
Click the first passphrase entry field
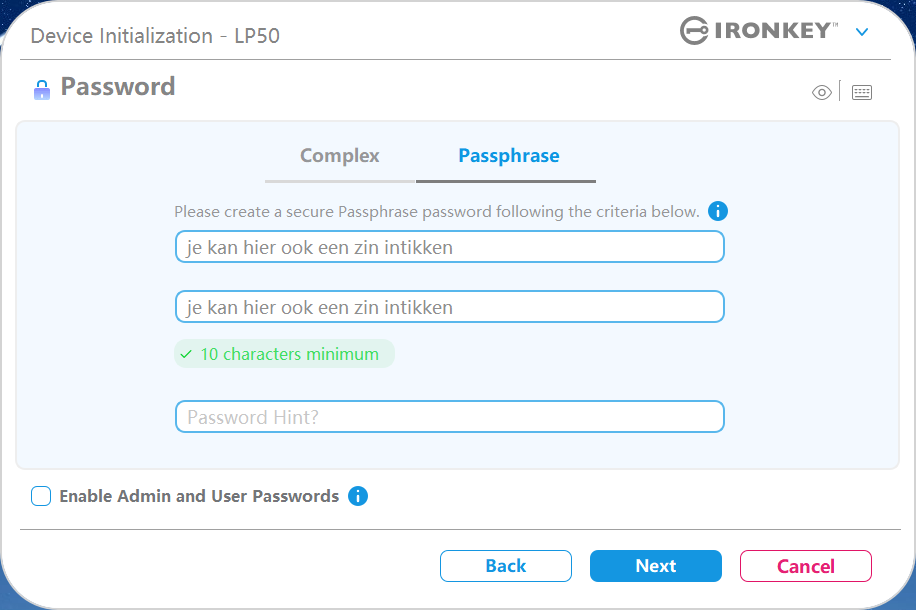pos(449,247)
